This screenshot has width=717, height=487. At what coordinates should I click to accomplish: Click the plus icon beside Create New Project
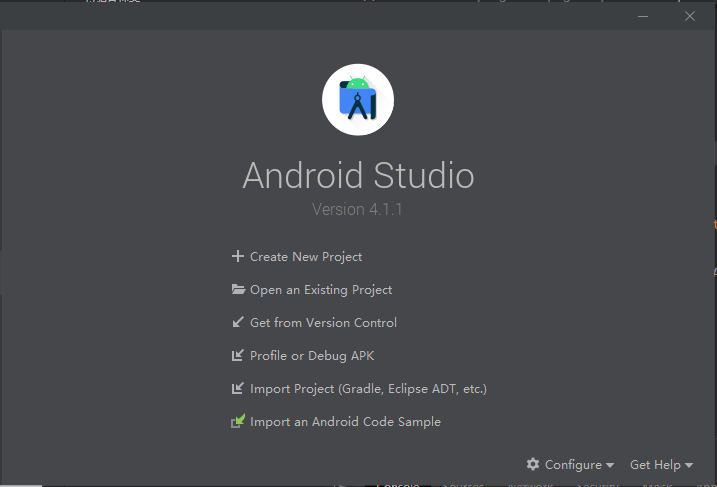coord(238,256)
